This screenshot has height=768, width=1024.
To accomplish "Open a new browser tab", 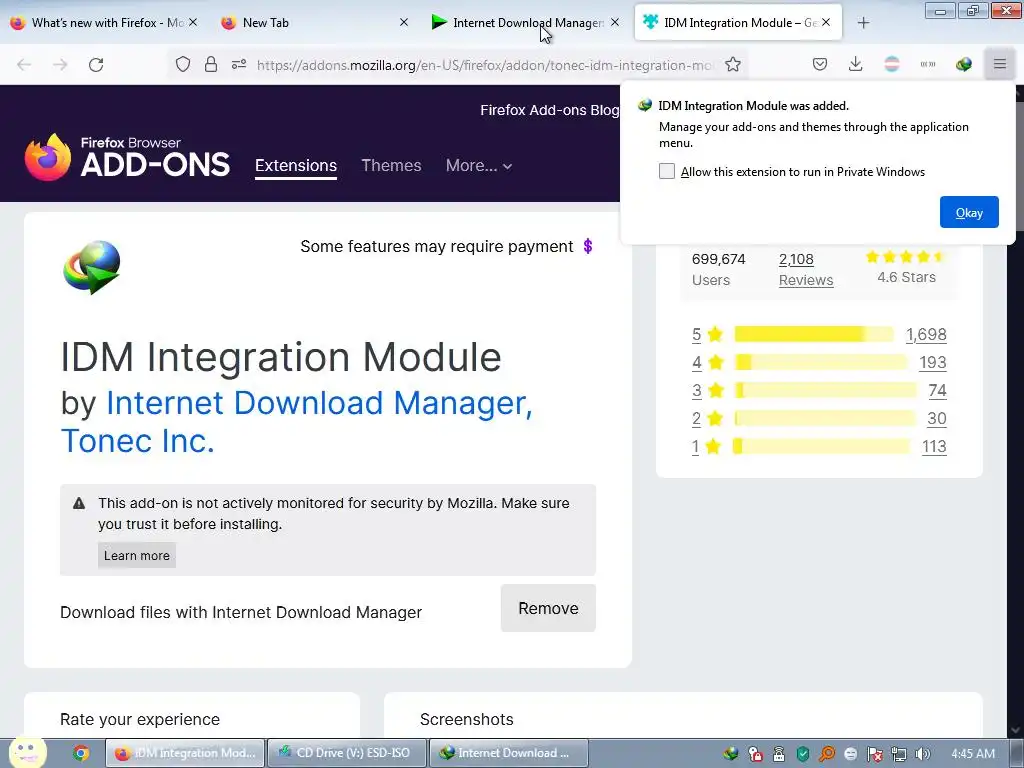I will click(863, 23).
